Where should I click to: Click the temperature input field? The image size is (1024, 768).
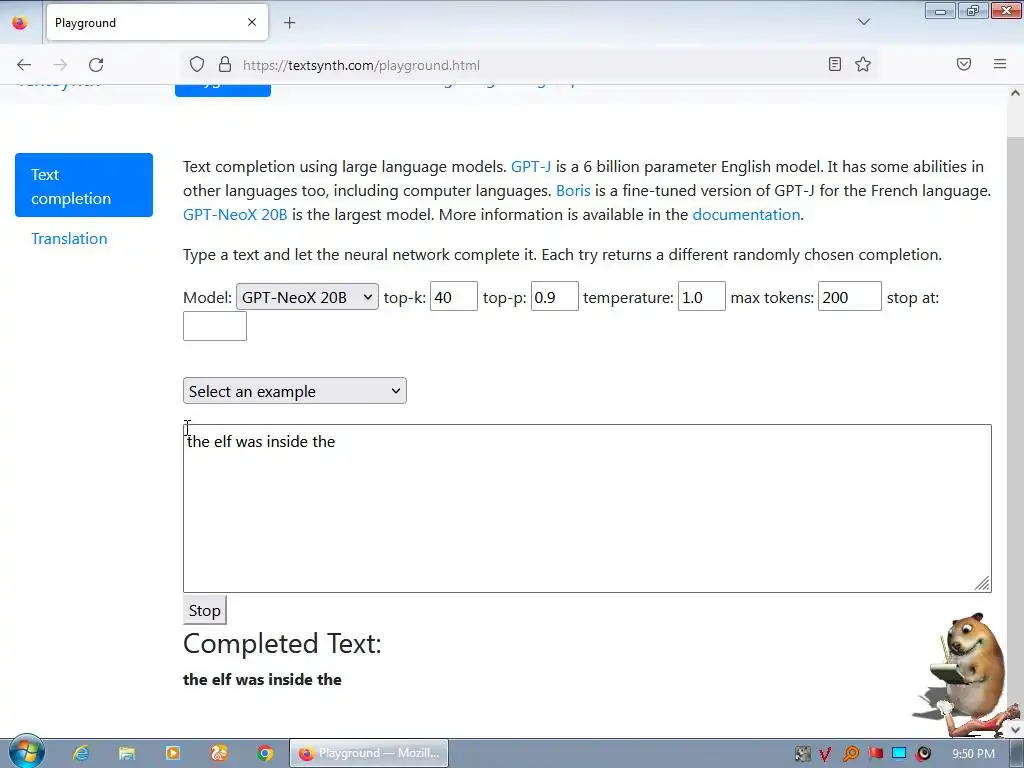pyautogui.click(x=701, y=296)
